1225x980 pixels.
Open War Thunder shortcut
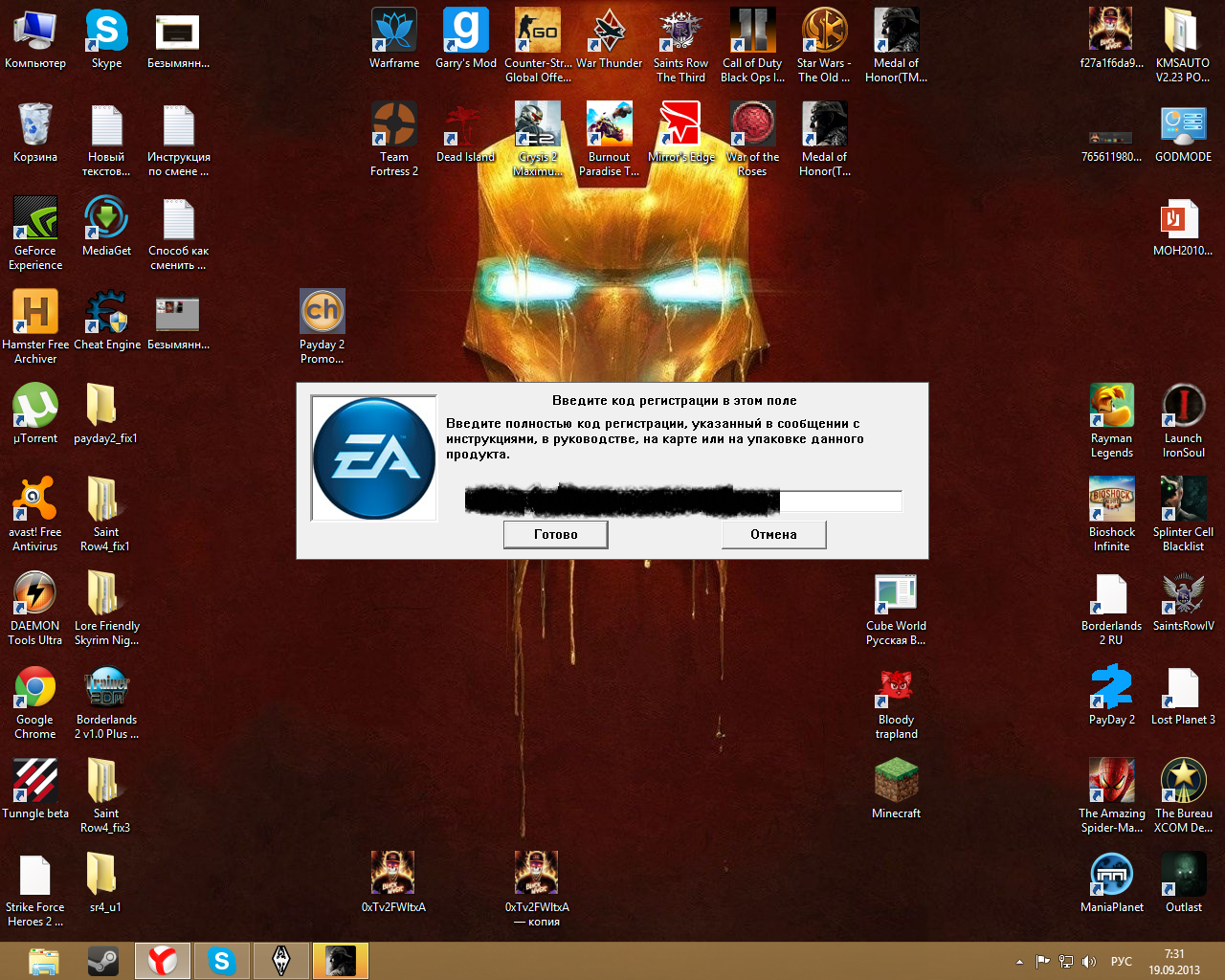point(609,39)
